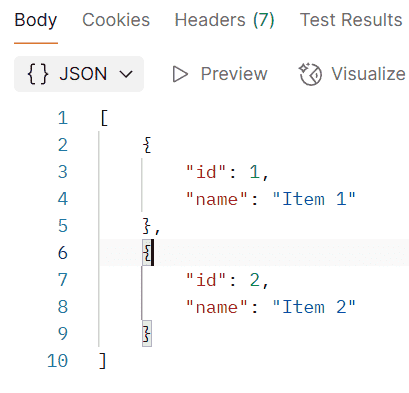The height and width of the screenshot is (393, 409).
Task: Open the Headers (7) tab
Action: 224,20
